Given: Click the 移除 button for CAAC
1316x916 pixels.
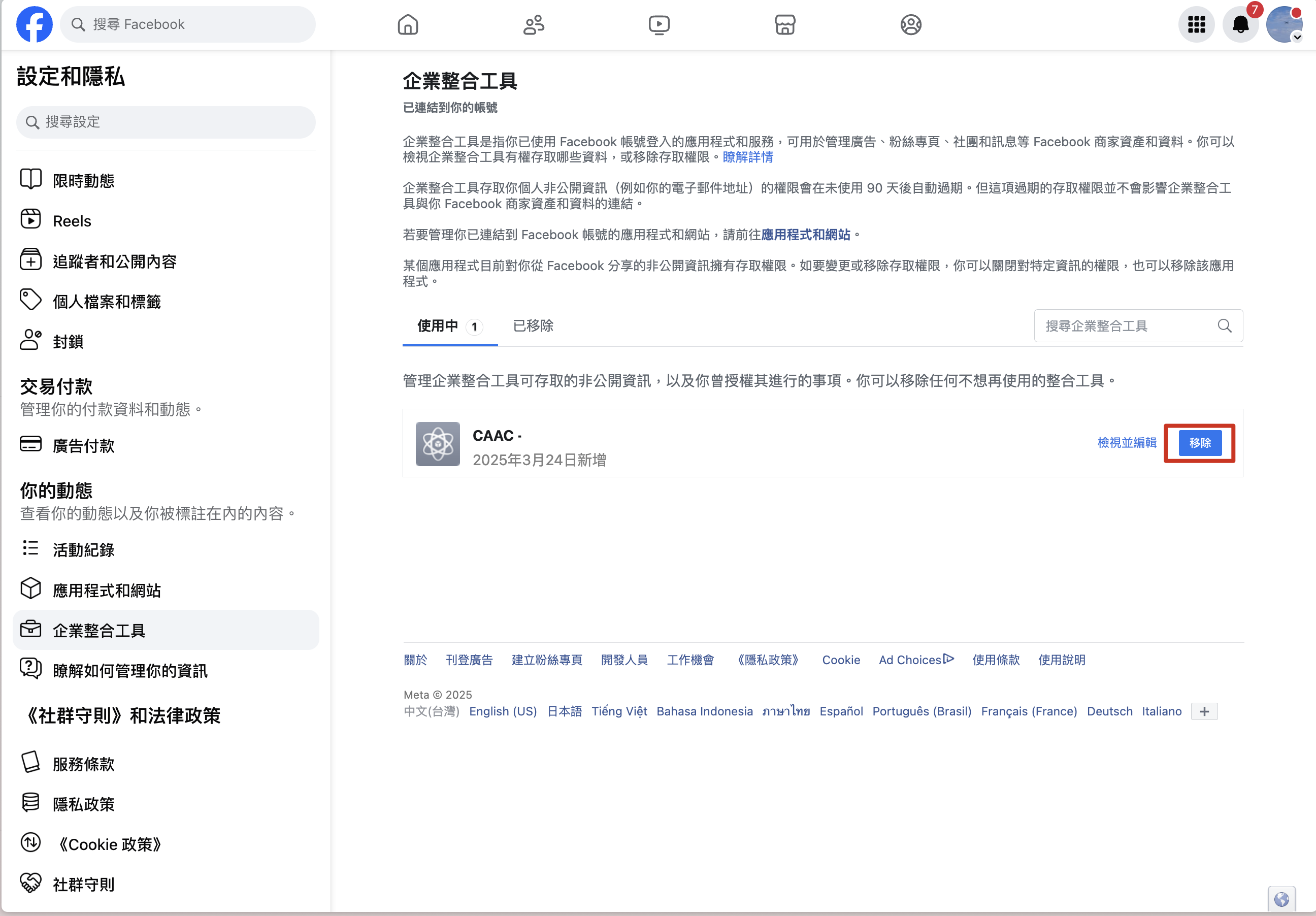Looking at the screenshot, I should (x=1200, y=443).
